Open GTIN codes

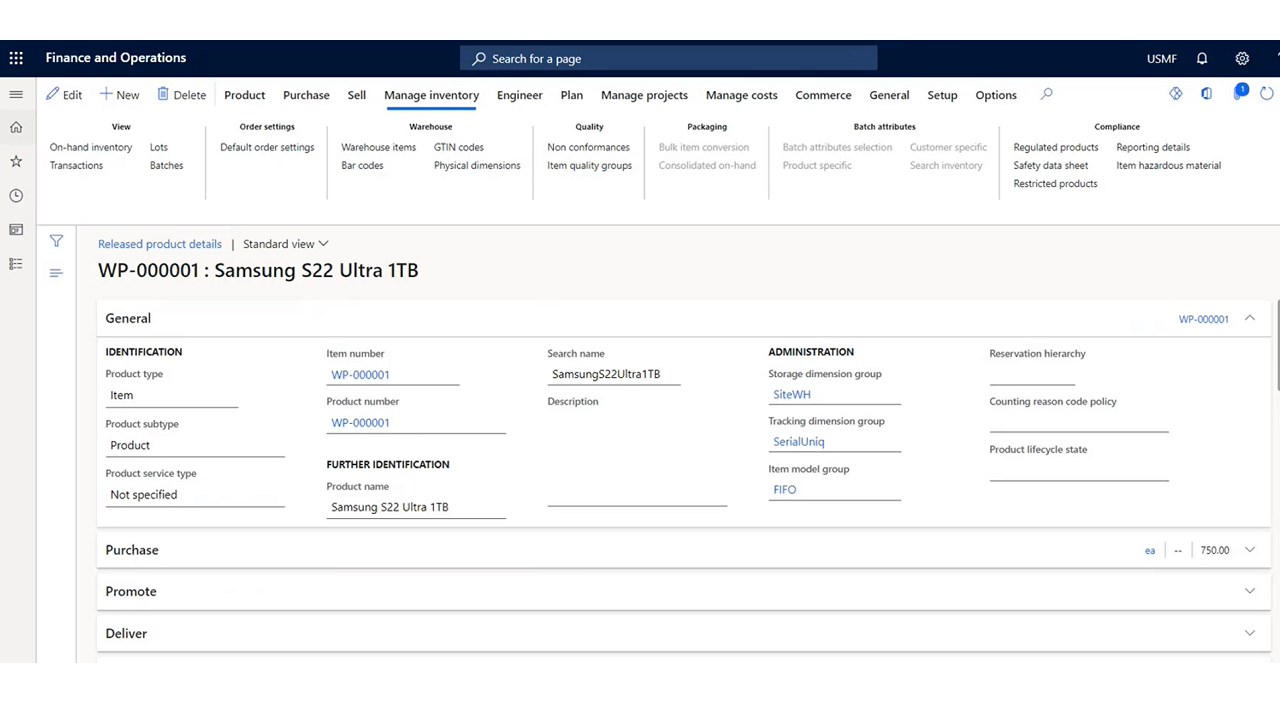(x=459, y=147)
